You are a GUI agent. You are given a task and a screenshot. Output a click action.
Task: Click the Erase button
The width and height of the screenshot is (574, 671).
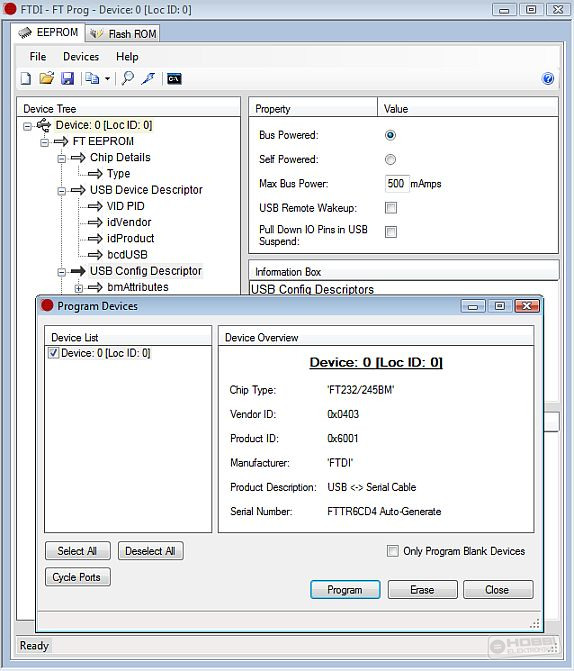tap(422, 590)
